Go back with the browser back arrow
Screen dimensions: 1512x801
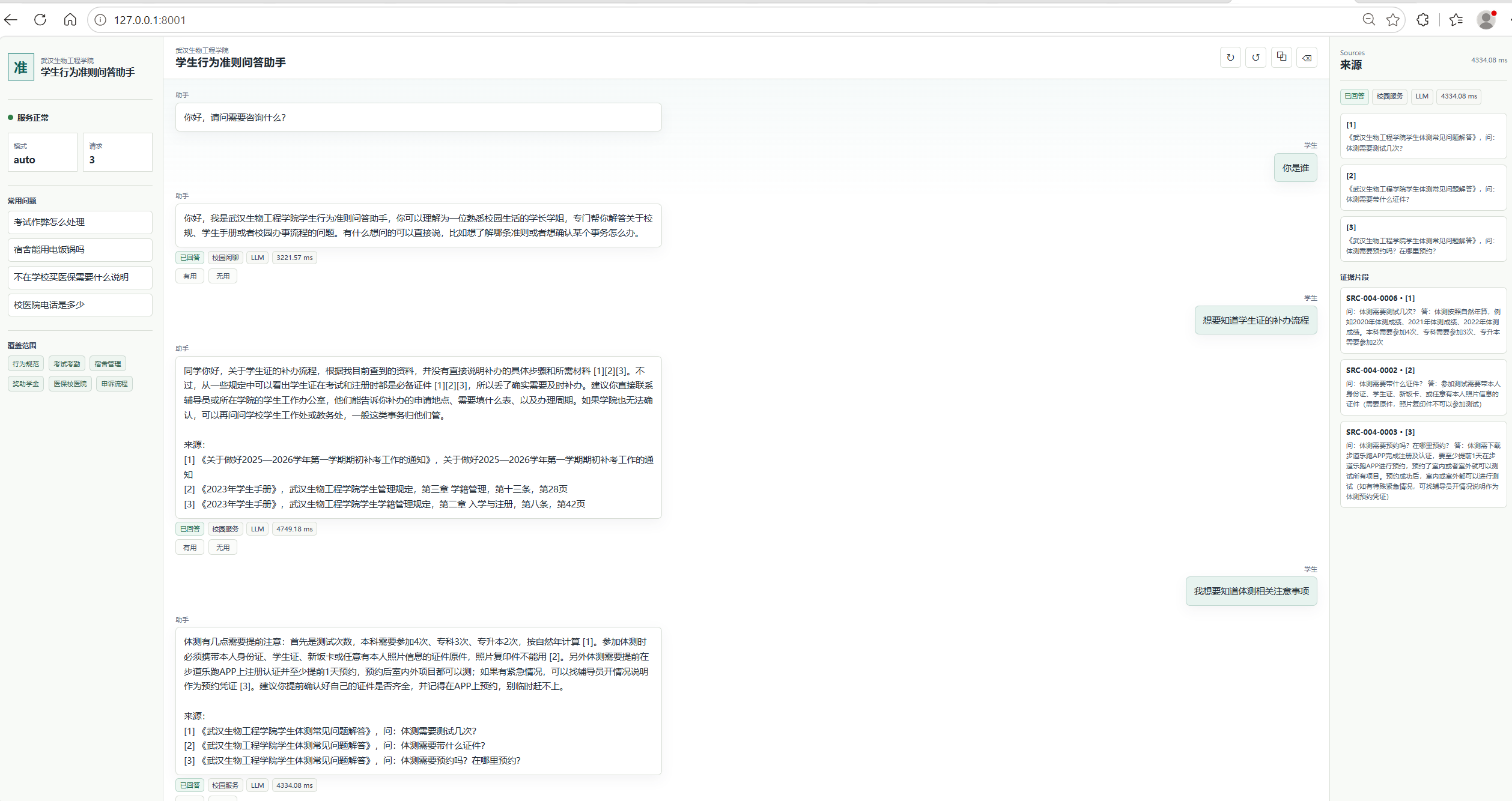click(x=11, y=20)
